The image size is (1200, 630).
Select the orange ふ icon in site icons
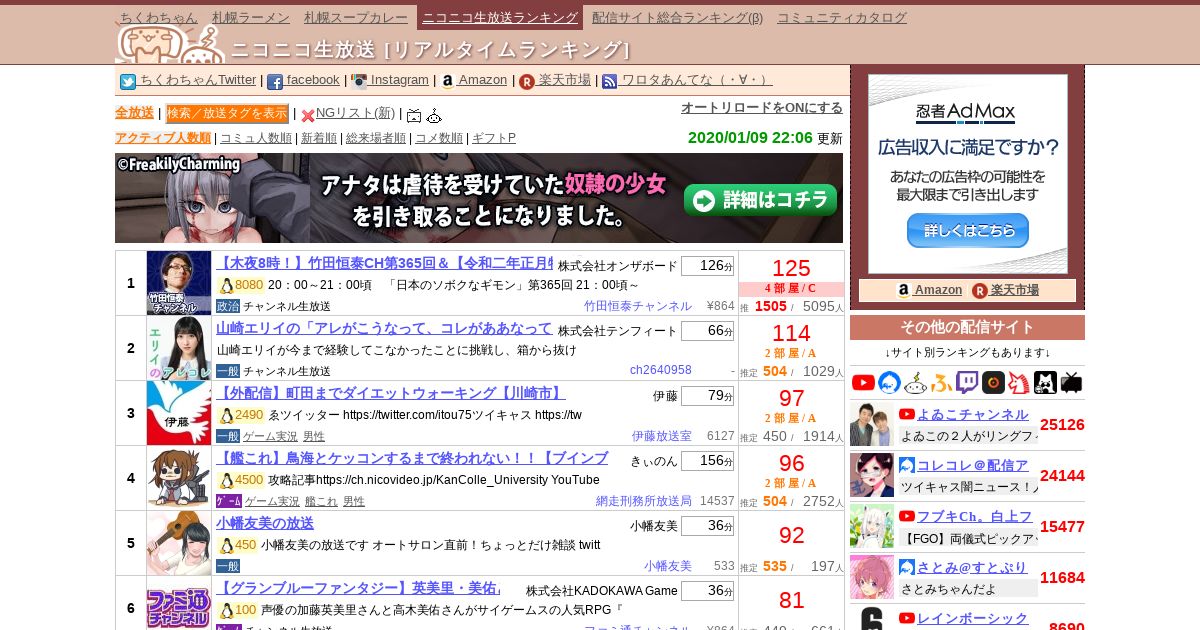[941, 382]
